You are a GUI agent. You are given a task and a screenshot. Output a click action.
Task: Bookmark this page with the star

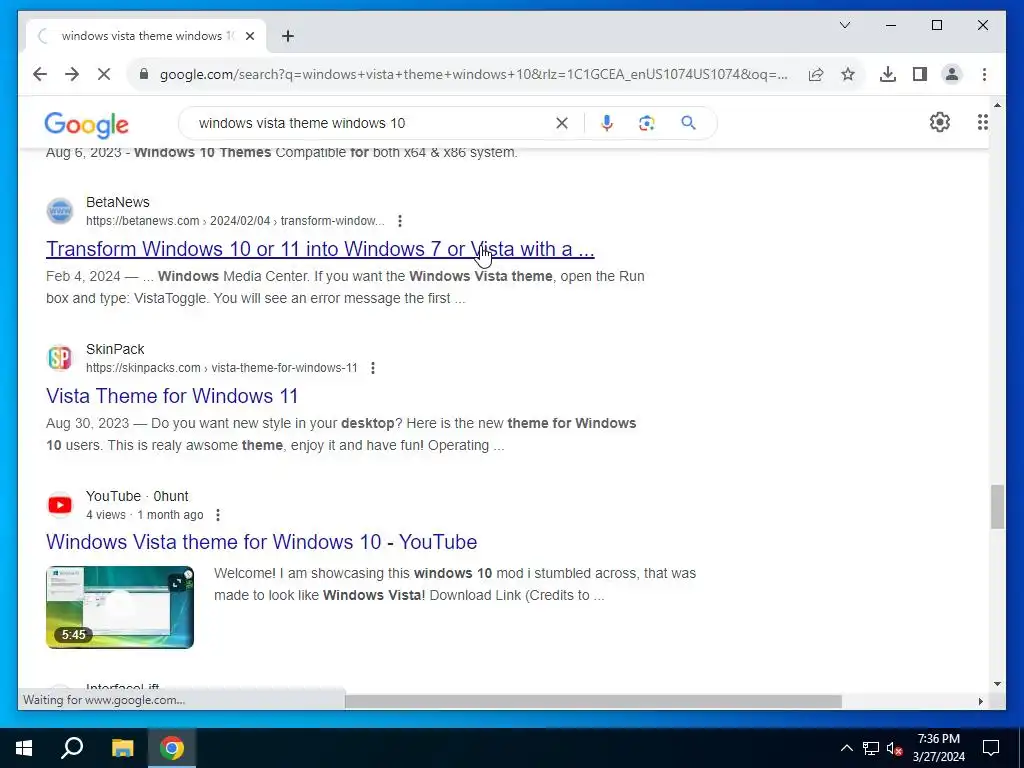pos(848,74)
